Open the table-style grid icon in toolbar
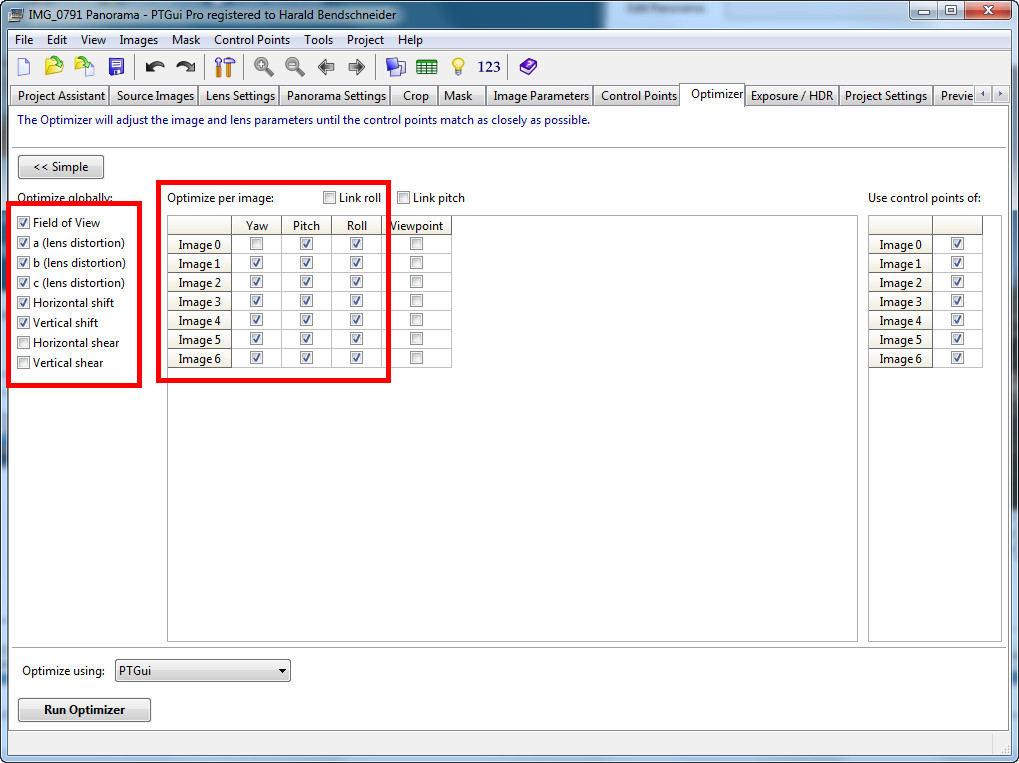This screenshot has width=1019, height=763. 427,67
